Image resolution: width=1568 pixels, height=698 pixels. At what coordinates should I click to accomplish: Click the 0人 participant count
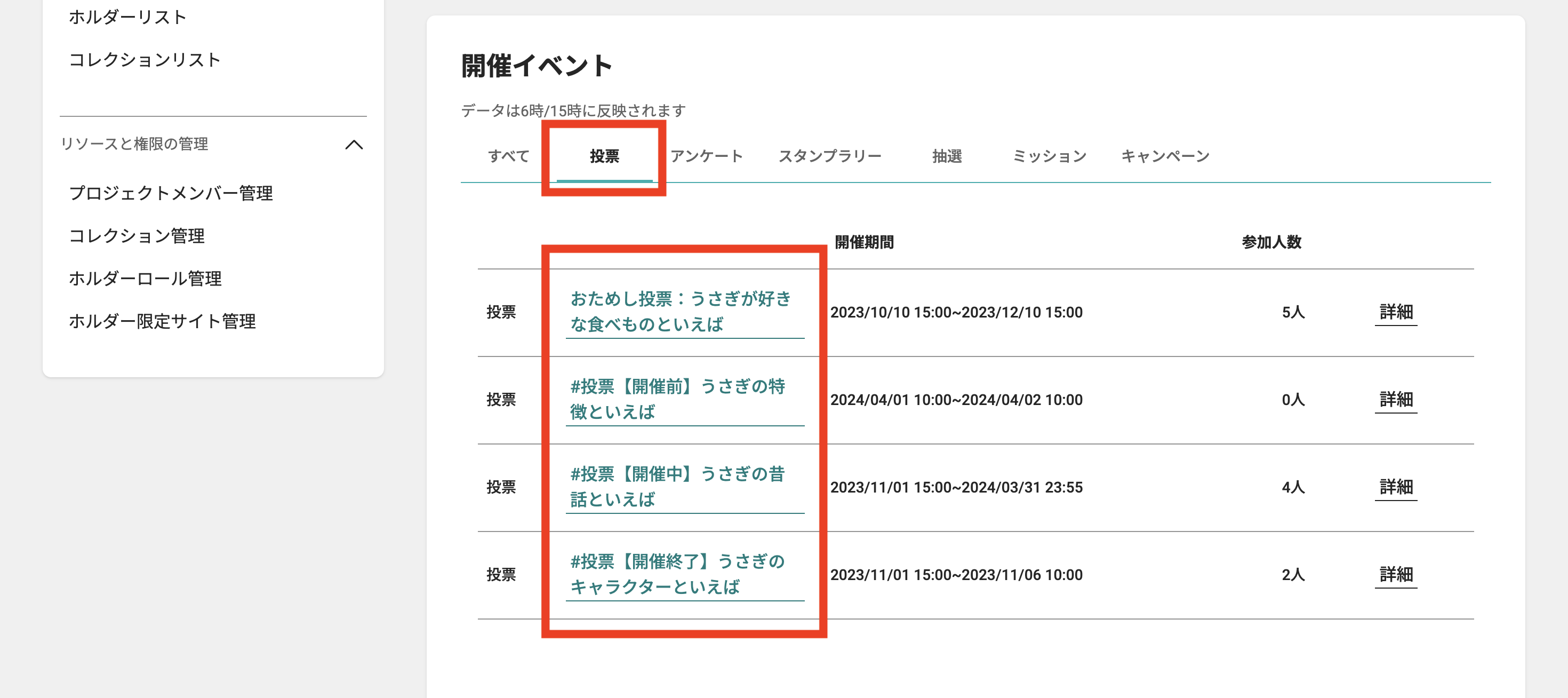[1293, 400]
